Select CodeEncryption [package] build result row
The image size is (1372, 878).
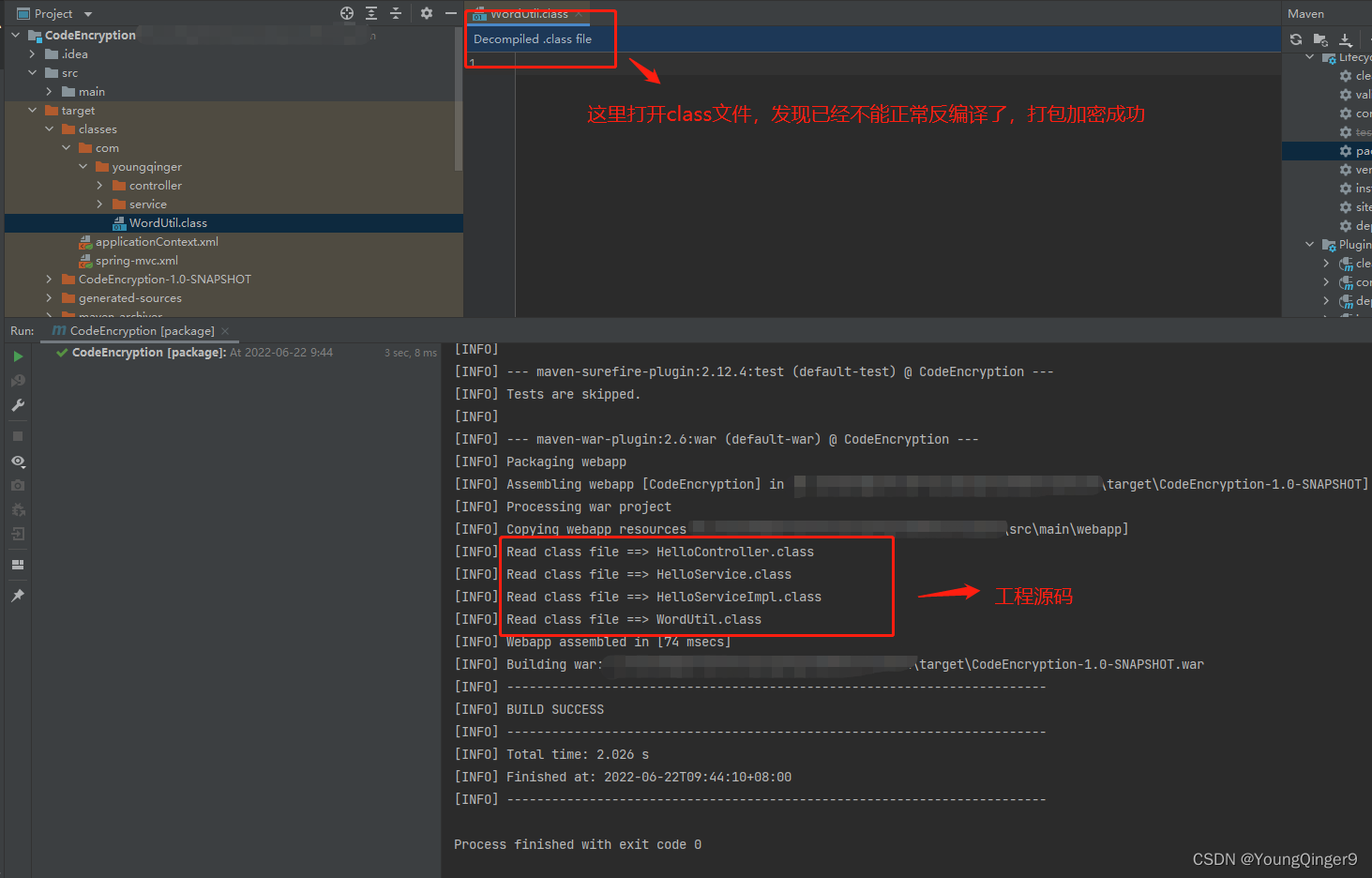[x=237, y=353]
